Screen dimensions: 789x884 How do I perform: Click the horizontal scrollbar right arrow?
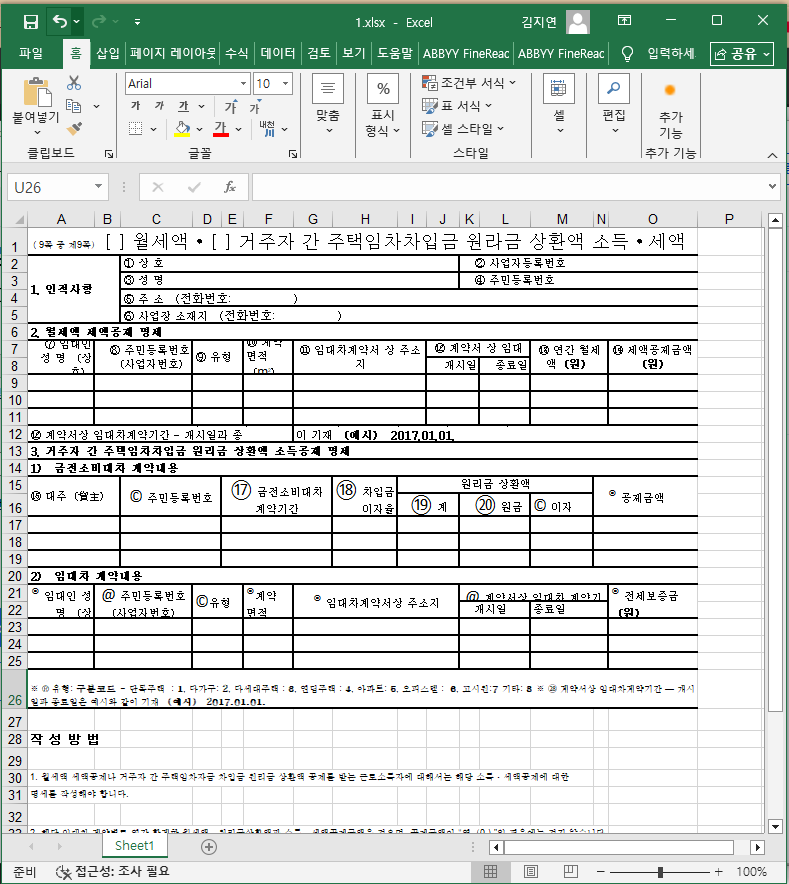(x=757, y=847)
